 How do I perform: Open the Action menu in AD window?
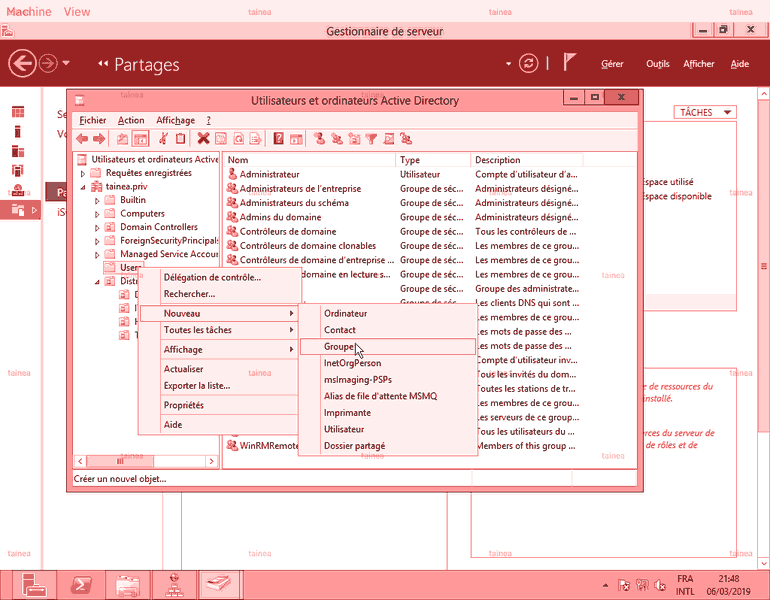[x=131, y=120]
